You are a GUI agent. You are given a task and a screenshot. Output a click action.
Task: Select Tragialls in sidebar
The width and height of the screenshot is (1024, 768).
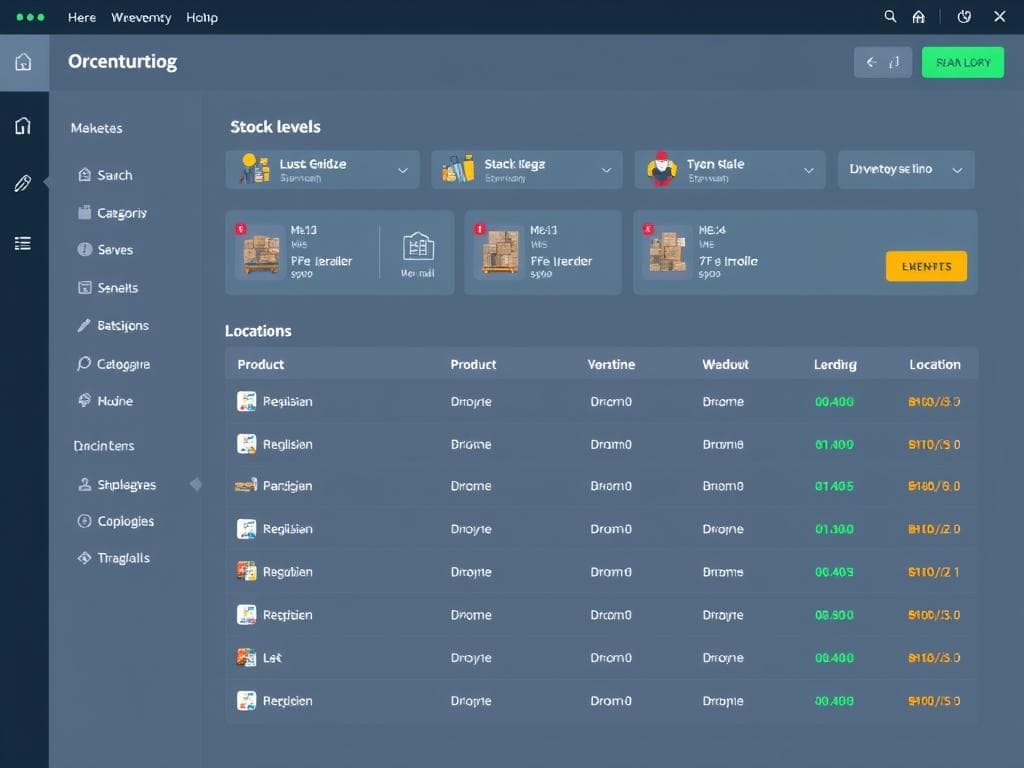point(123,558)
